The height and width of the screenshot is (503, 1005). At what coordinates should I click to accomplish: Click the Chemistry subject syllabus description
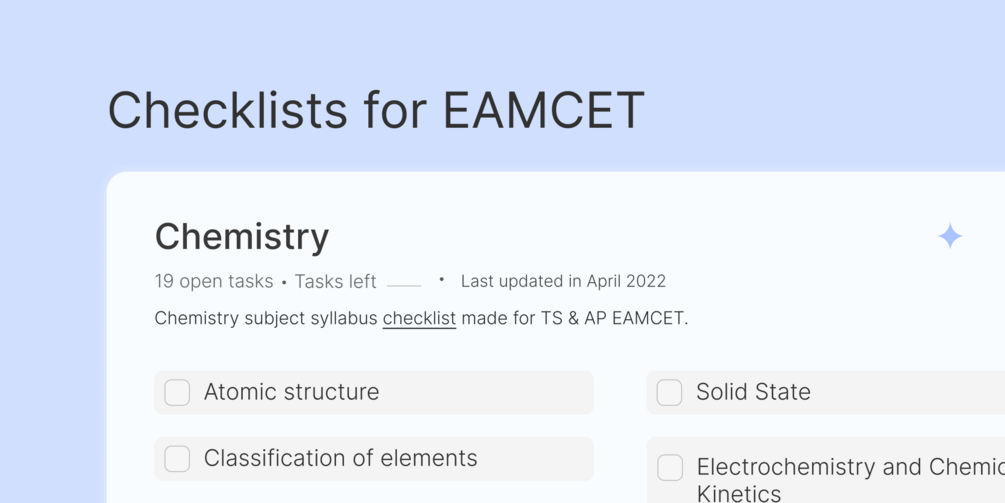pos(266,319)
